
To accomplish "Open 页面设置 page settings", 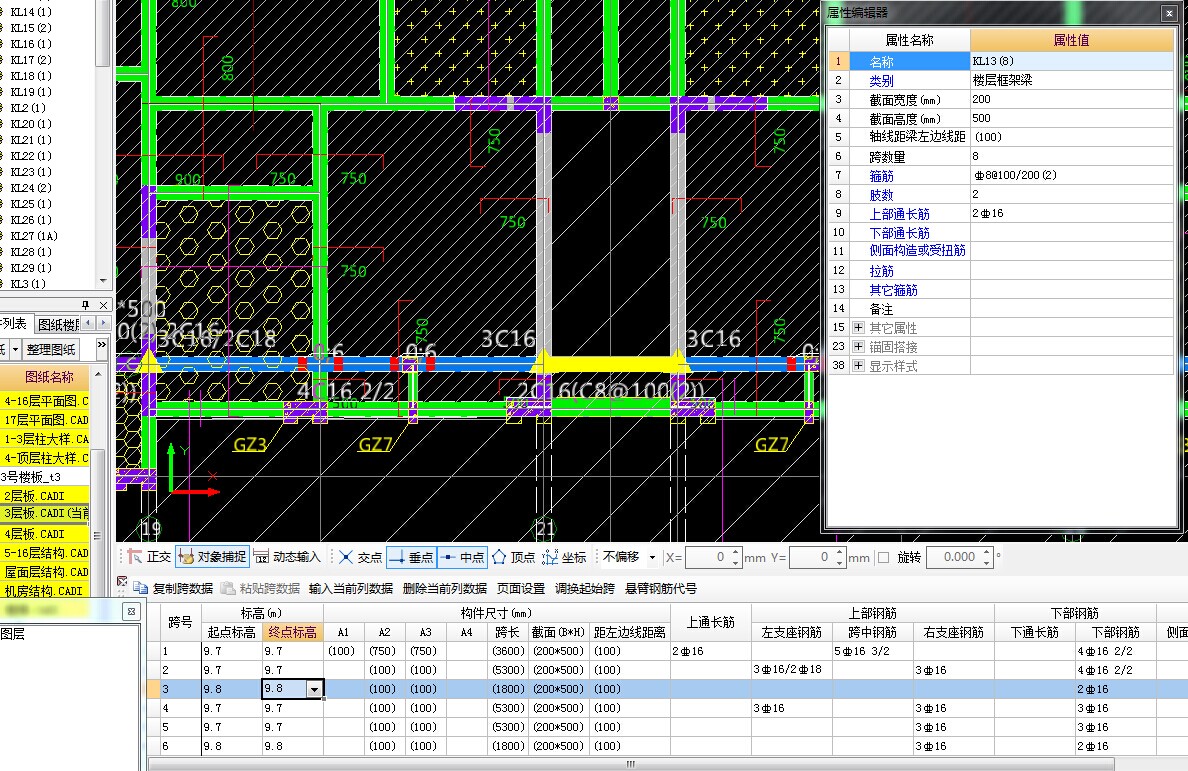I will click(521, 588).
